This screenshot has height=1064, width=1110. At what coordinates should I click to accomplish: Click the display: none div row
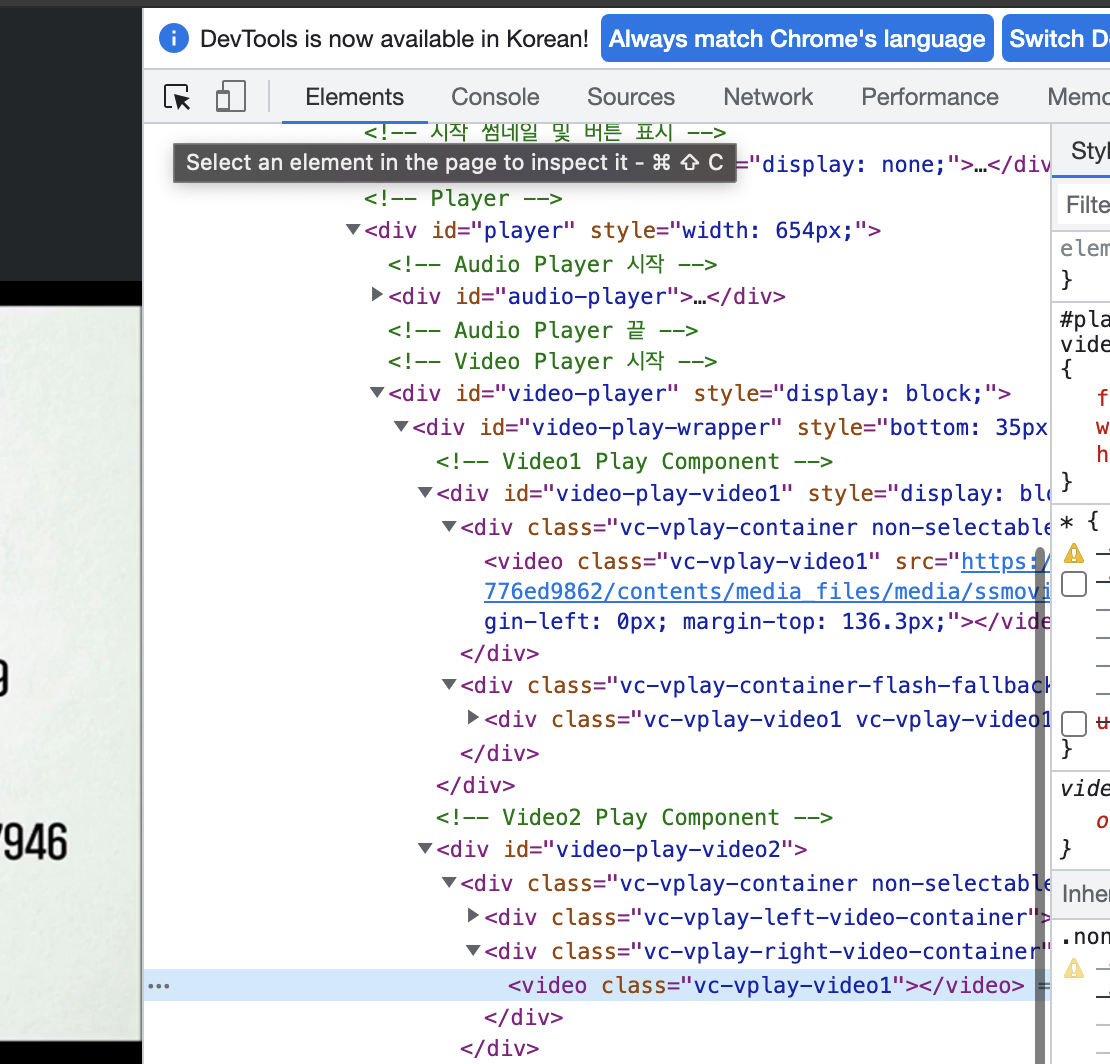(893, 164)
